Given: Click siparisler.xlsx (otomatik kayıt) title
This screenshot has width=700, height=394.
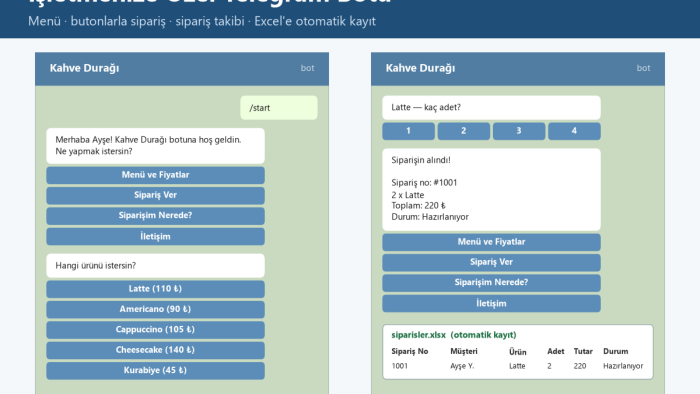Looking at the screenshot, I should [x=454, y=335].
